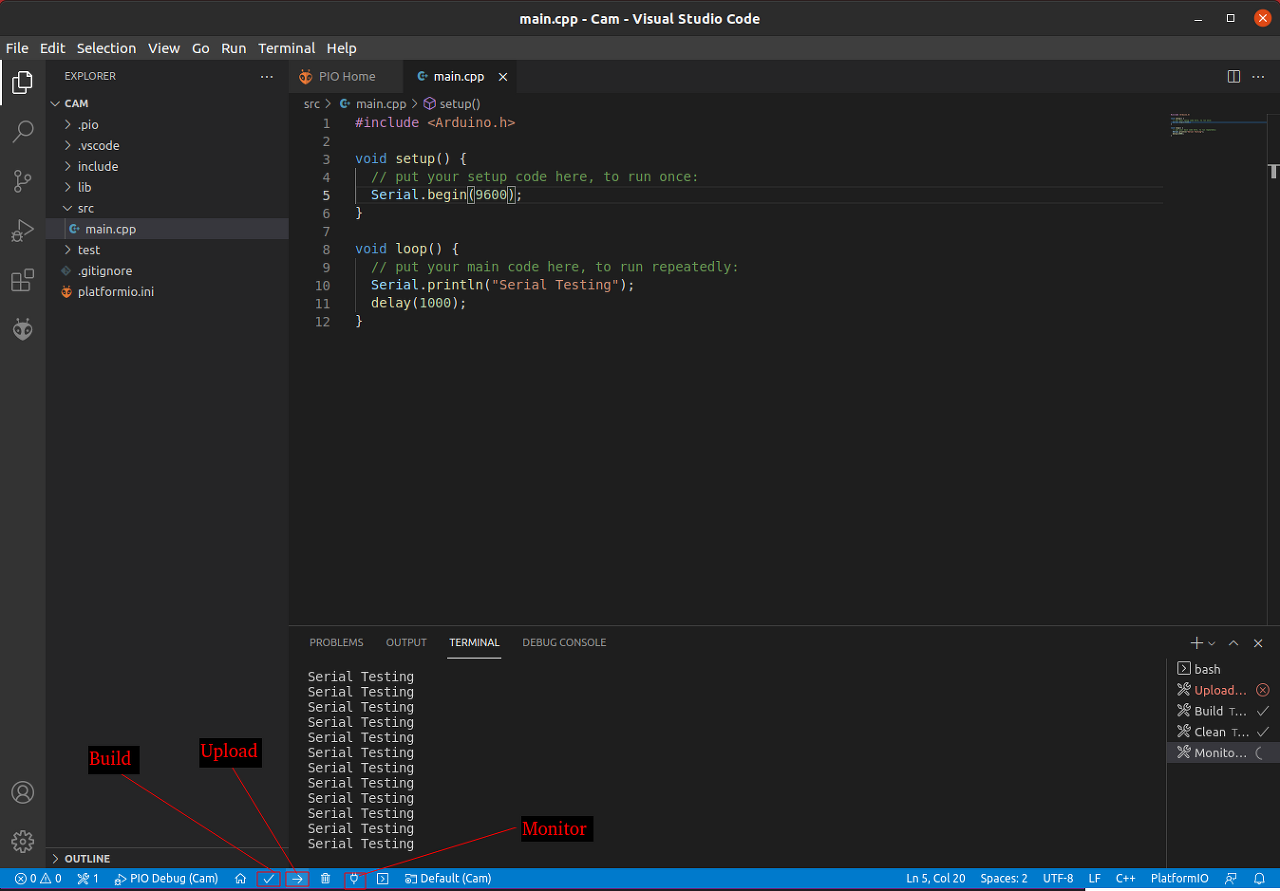Select the bash terminal in the list
1280x891 pixels.
(x=1223, y=669)
